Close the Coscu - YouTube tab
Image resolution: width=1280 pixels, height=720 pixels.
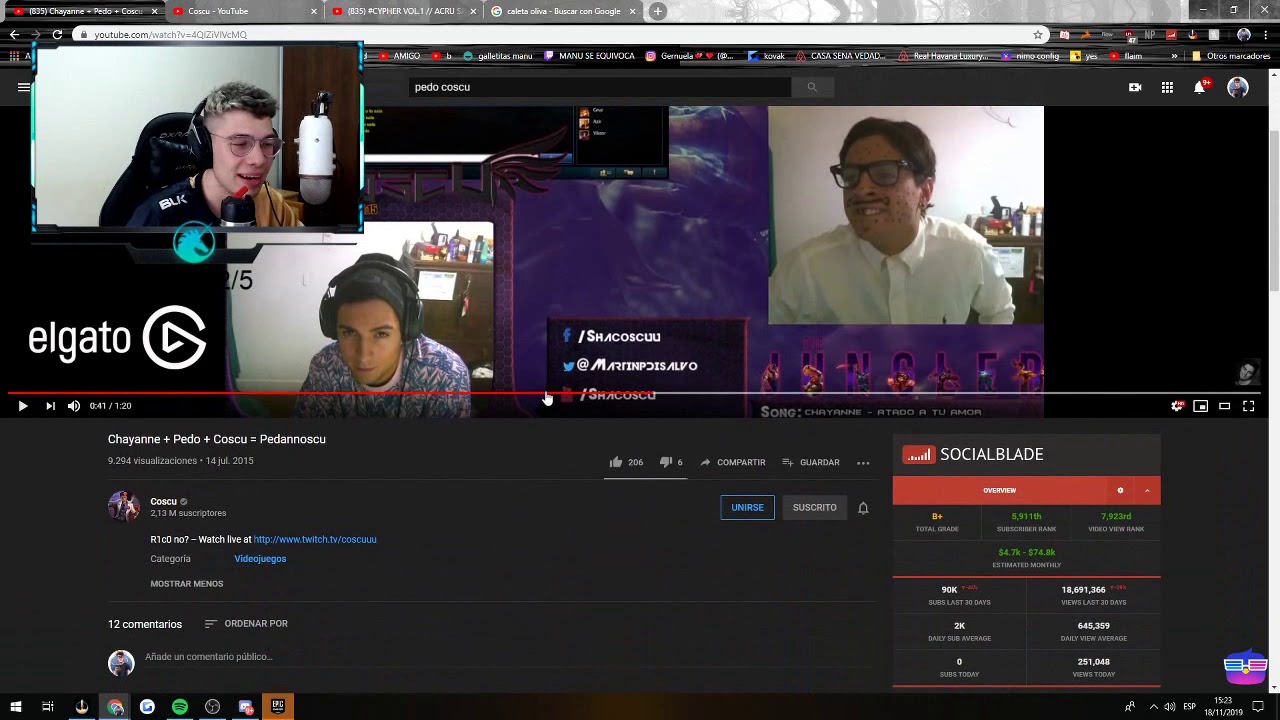click(314, 11)
